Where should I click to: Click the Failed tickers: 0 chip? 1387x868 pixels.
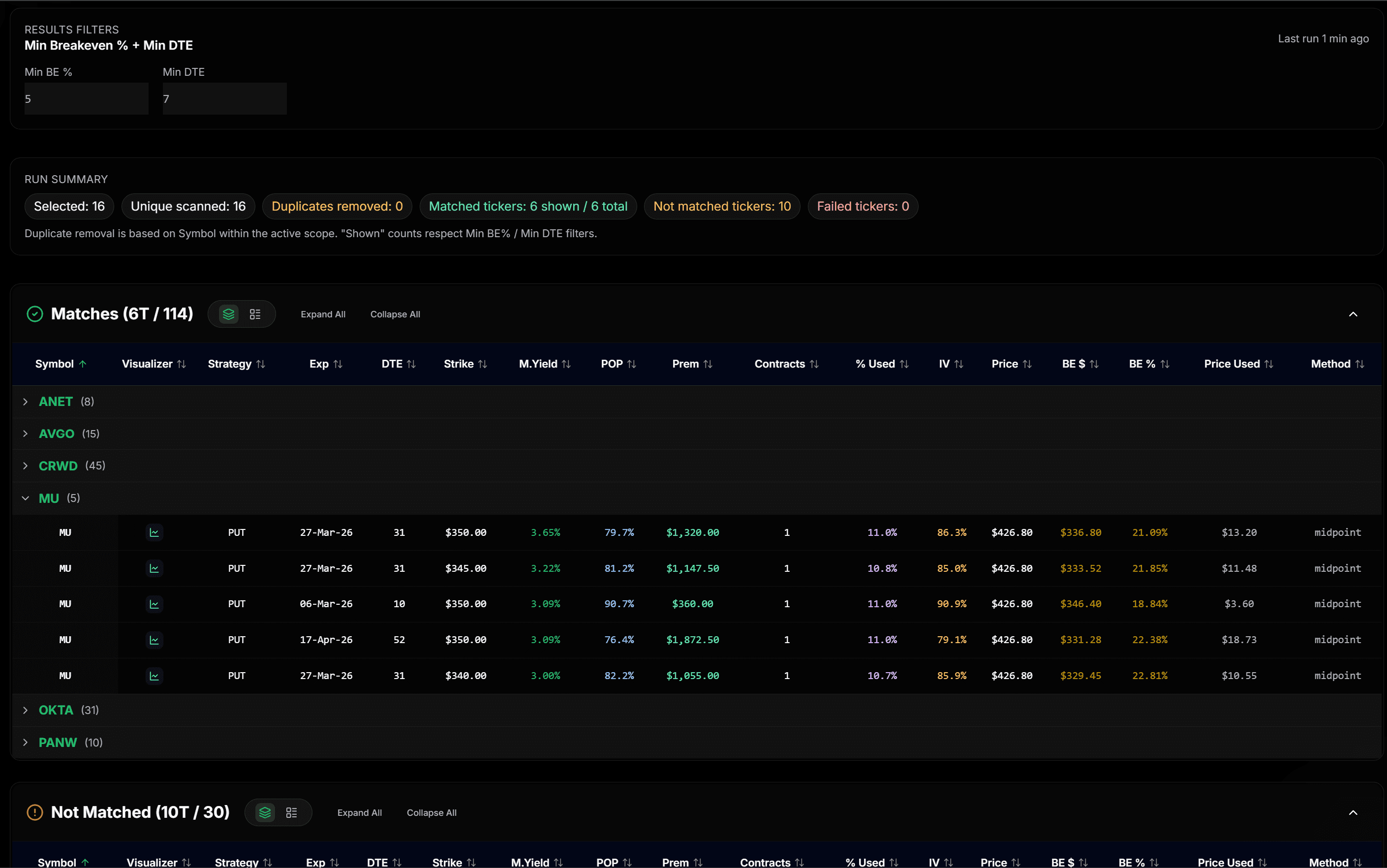pos(863,206)
